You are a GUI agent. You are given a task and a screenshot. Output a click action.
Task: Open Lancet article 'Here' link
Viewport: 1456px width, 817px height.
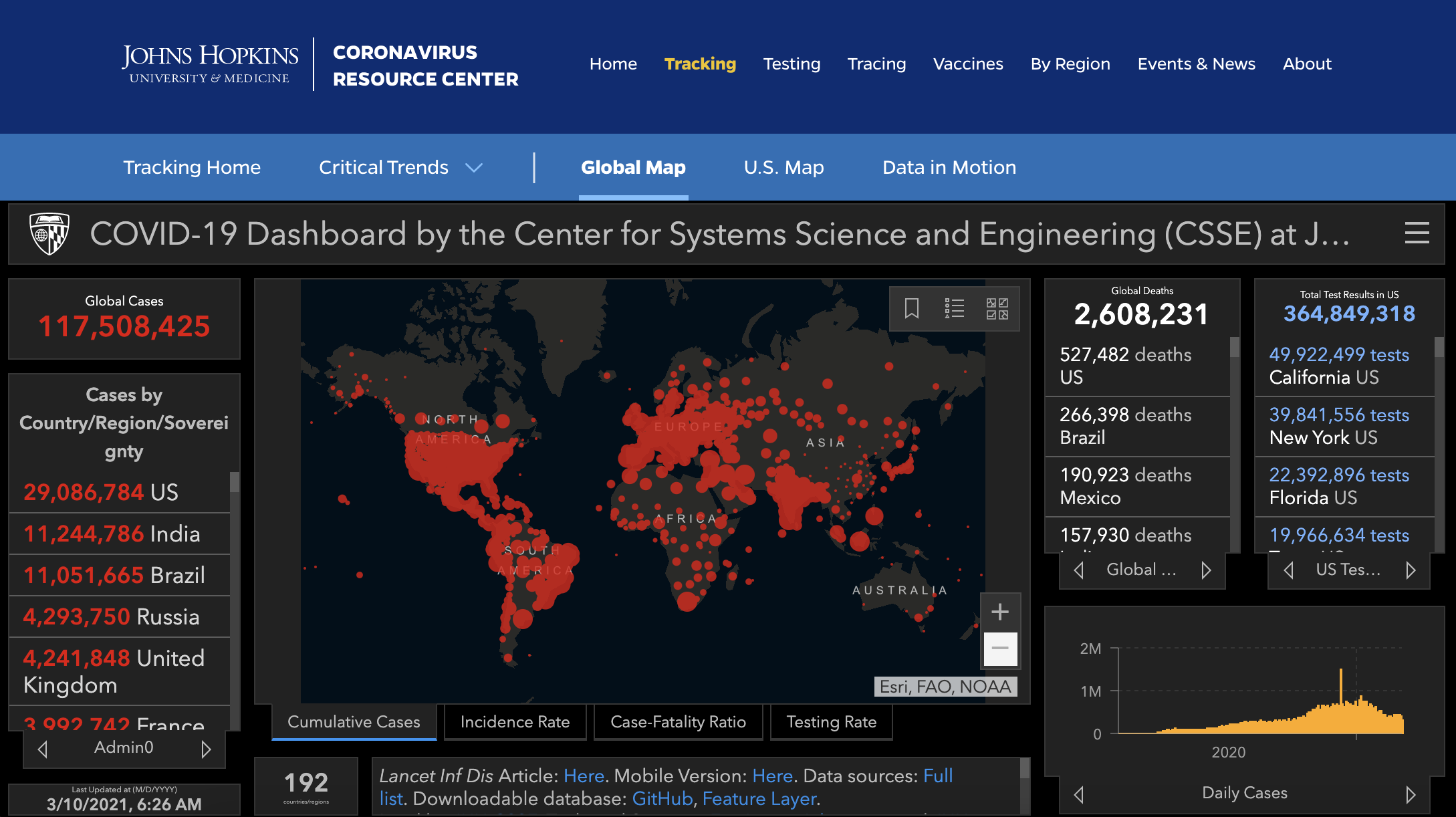(x=584, y=776)
